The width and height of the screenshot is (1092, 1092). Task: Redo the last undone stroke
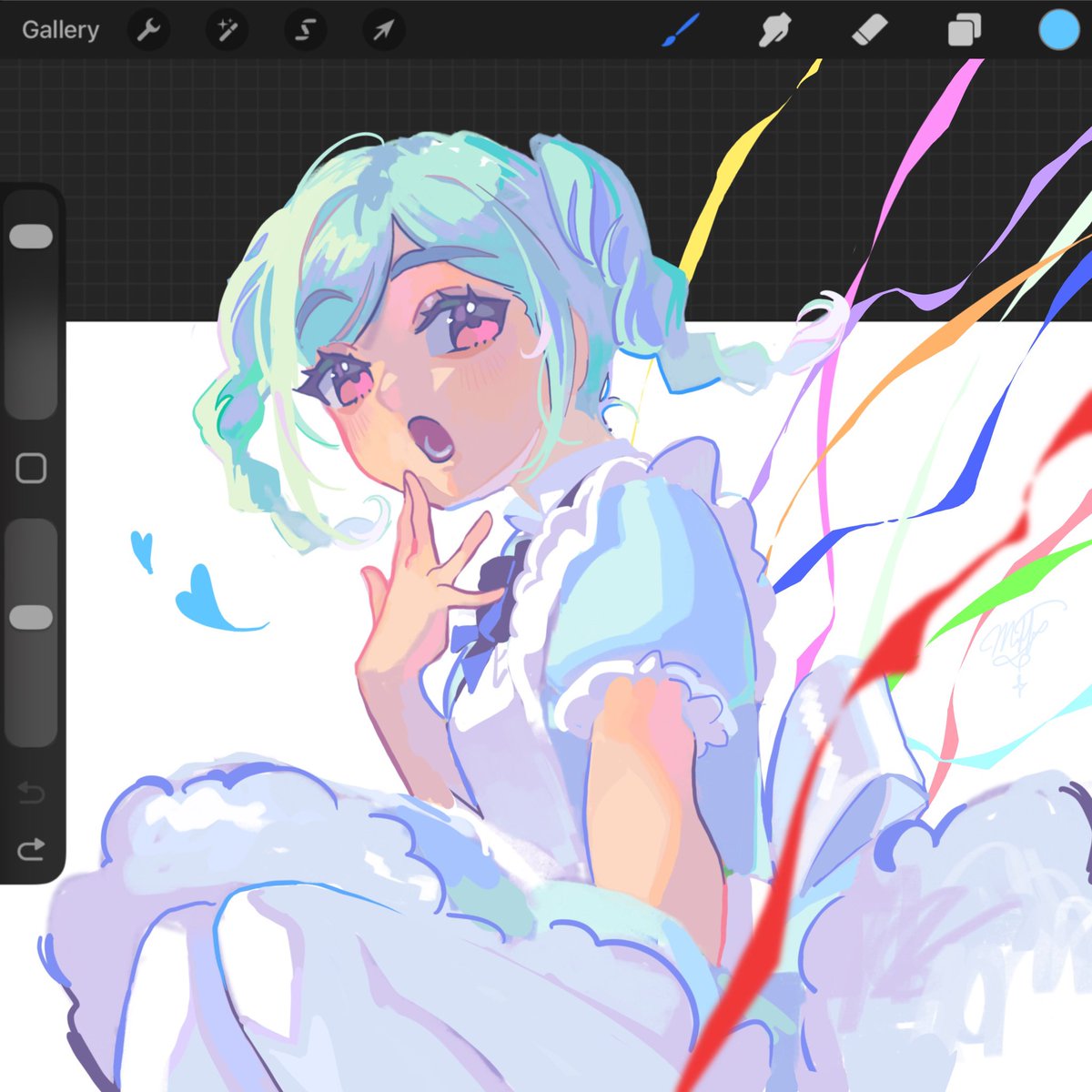pyautogui.click(x=31, y=850)
